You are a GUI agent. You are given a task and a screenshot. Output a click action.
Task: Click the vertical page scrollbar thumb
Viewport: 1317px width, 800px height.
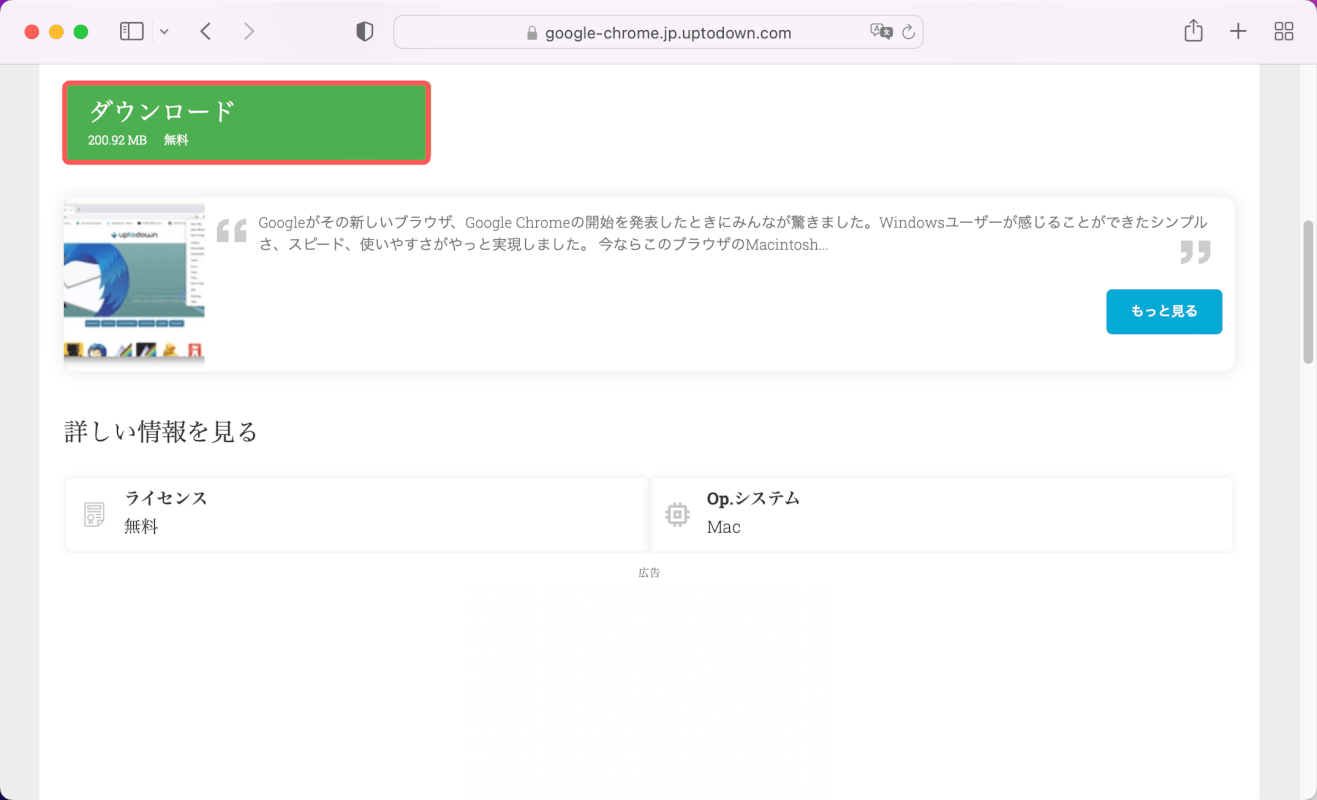[x=1307, y=292]
